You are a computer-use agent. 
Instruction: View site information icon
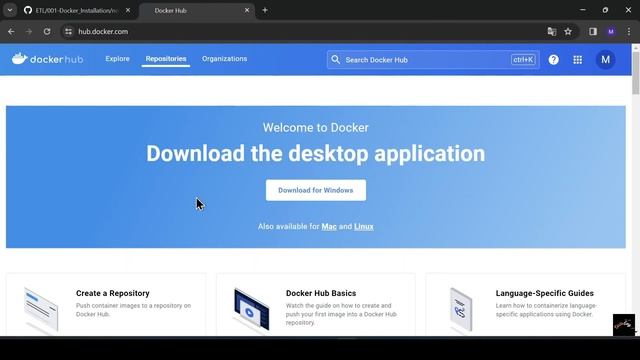[x=69, y=31]
